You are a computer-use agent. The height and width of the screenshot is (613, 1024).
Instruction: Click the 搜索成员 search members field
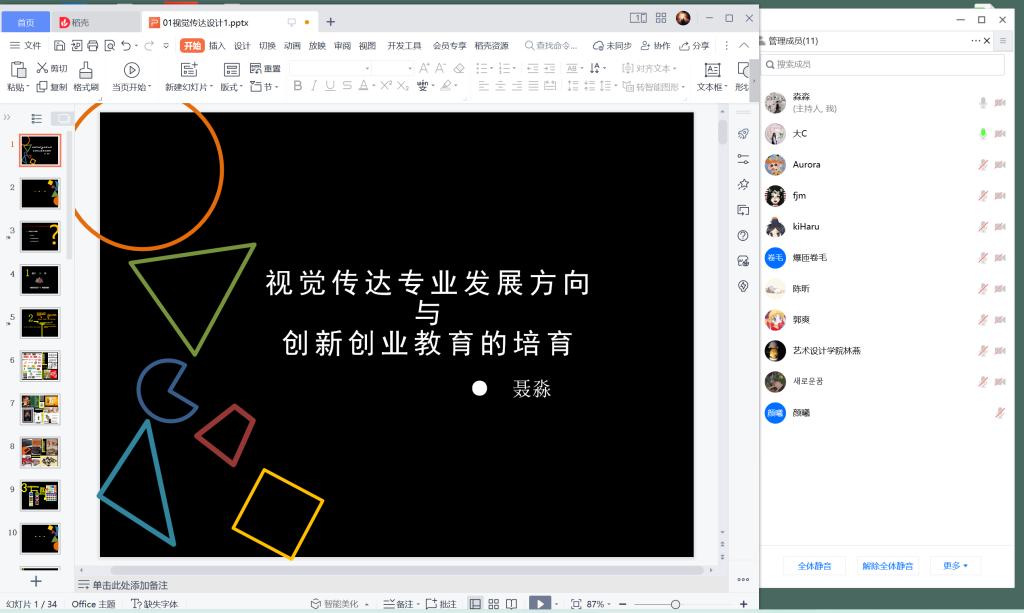[x=885, y=64]
